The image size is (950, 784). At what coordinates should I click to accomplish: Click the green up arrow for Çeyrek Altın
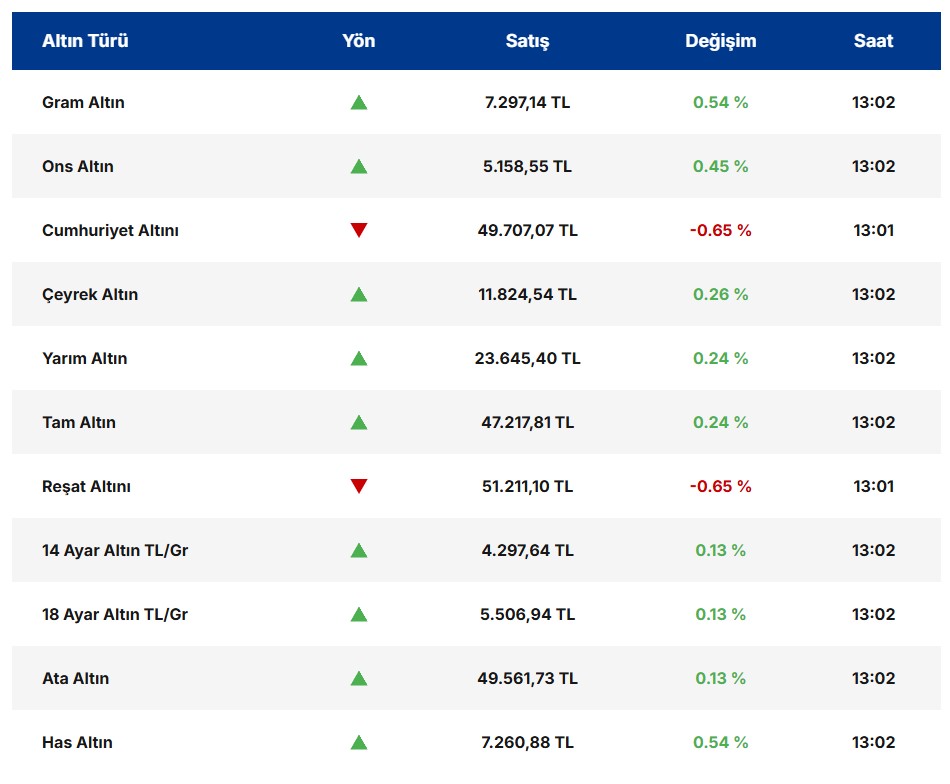tap(359, 294)
